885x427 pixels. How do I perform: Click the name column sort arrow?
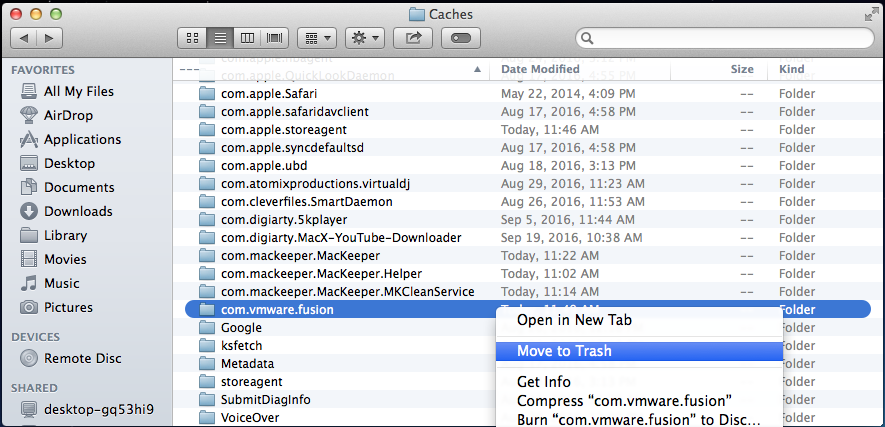[x=477, y=69]
